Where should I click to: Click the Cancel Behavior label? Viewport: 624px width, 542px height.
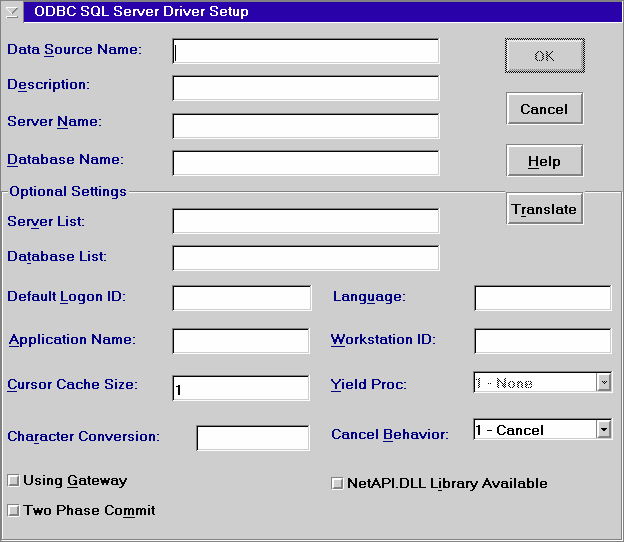[390, 434]
